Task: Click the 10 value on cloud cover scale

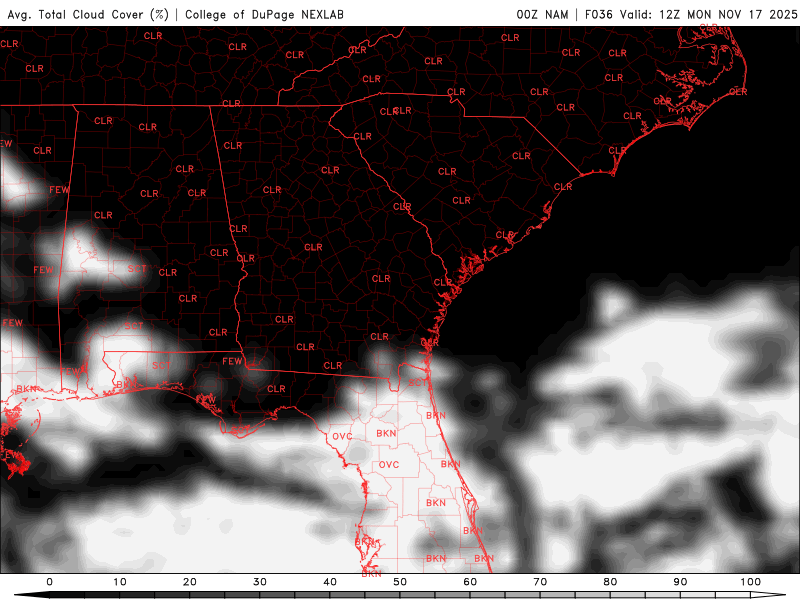Action: [119, 582]
